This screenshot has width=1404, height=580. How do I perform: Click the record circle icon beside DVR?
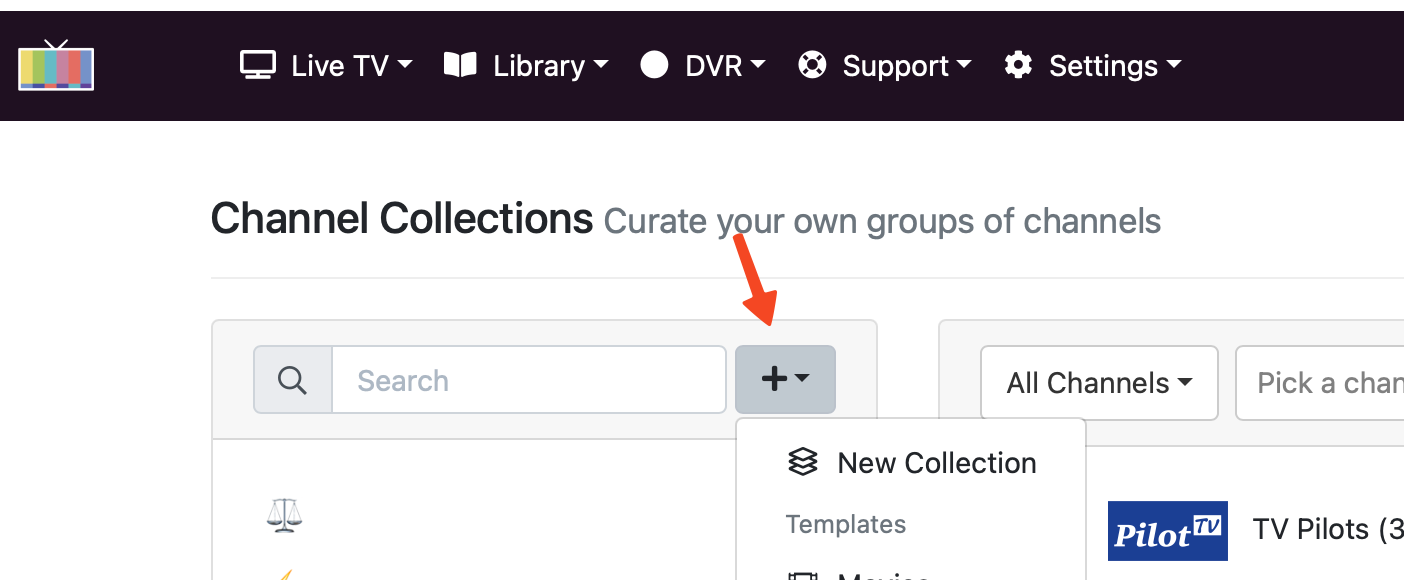(x=654, y=66)
